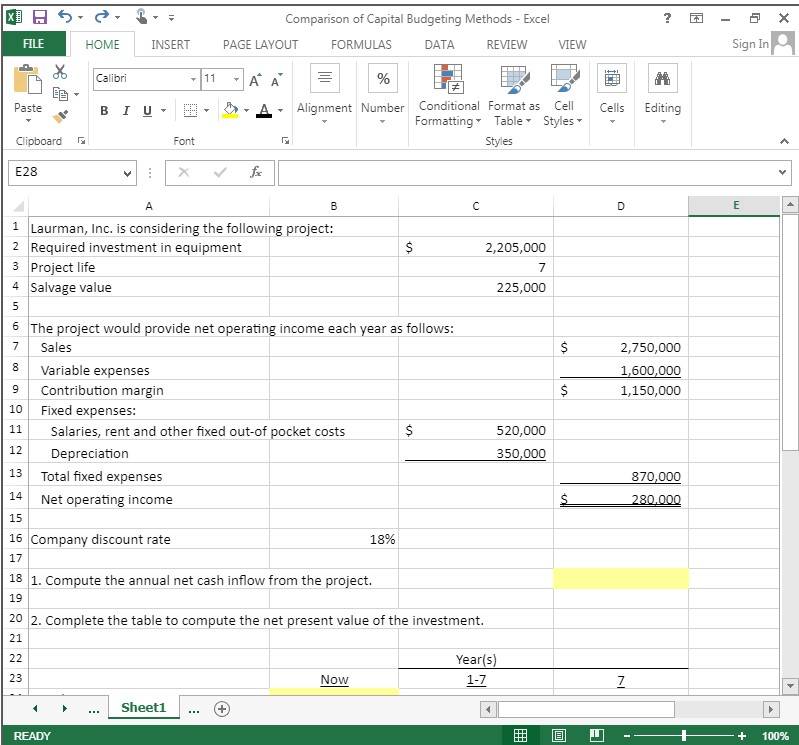The width and height of the screenshot is (799, 745).
Task: Click the formula bar input field
Action: click(528, 173)
